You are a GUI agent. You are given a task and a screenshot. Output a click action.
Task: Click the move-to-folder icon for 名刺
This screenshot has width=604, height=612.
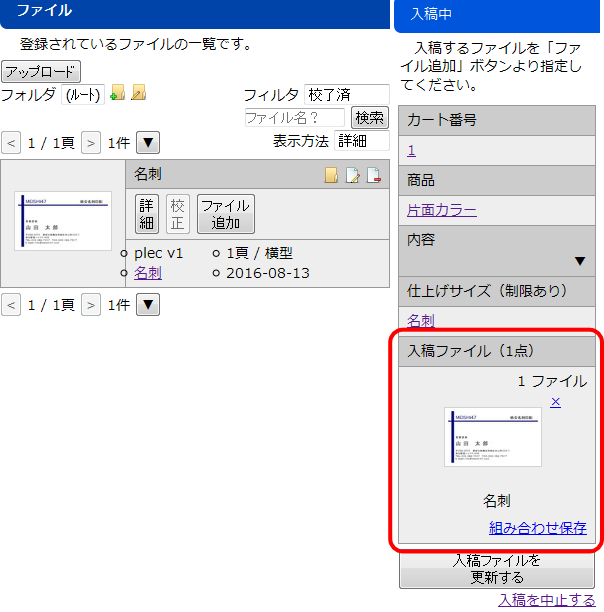pyautogui.click(x=331, y=175)
